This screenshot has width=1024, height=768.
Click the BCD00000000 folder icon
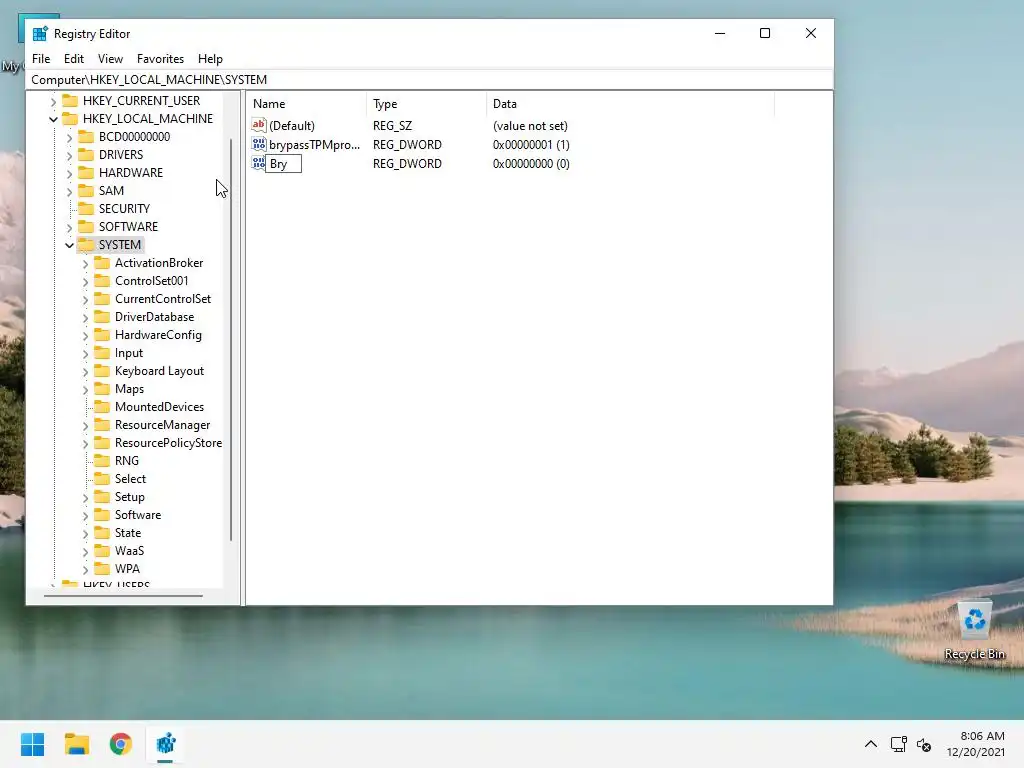click(86, 136)
